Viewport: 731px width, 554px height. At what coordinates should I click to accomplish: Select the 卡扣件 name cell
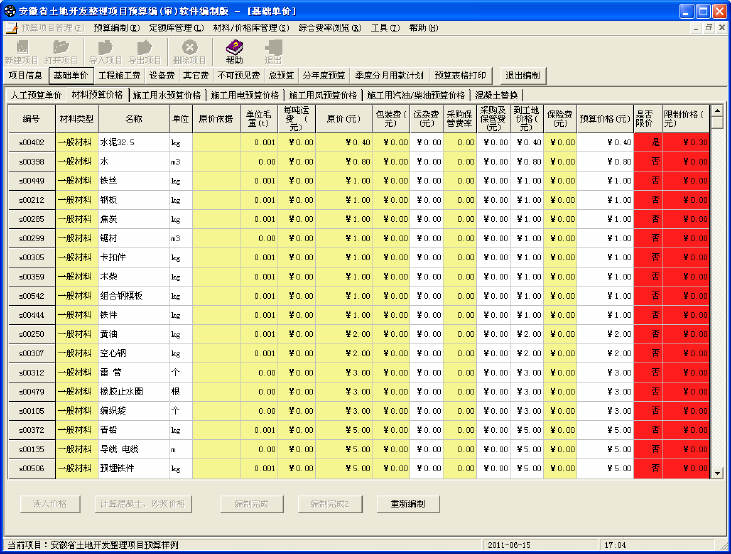pos(134,257)
